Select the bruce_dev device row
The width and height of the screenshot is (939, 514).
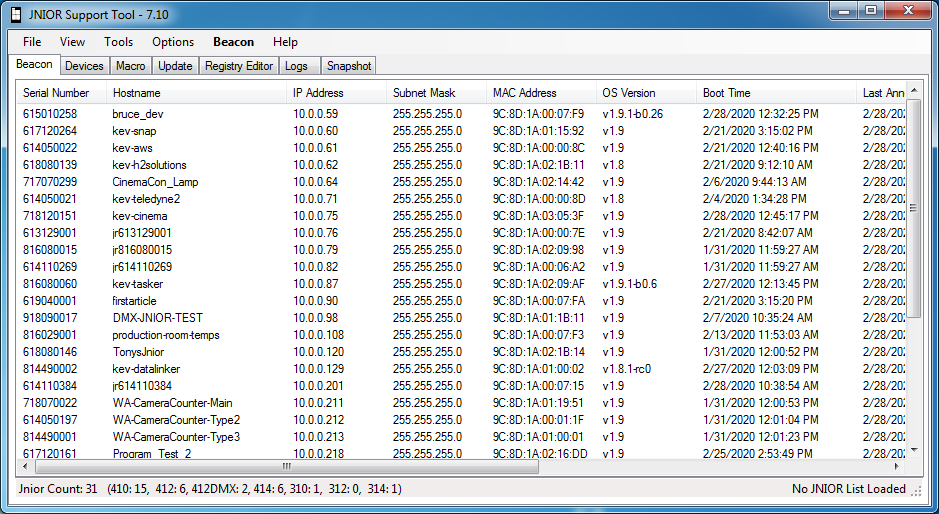click(461, 114)
